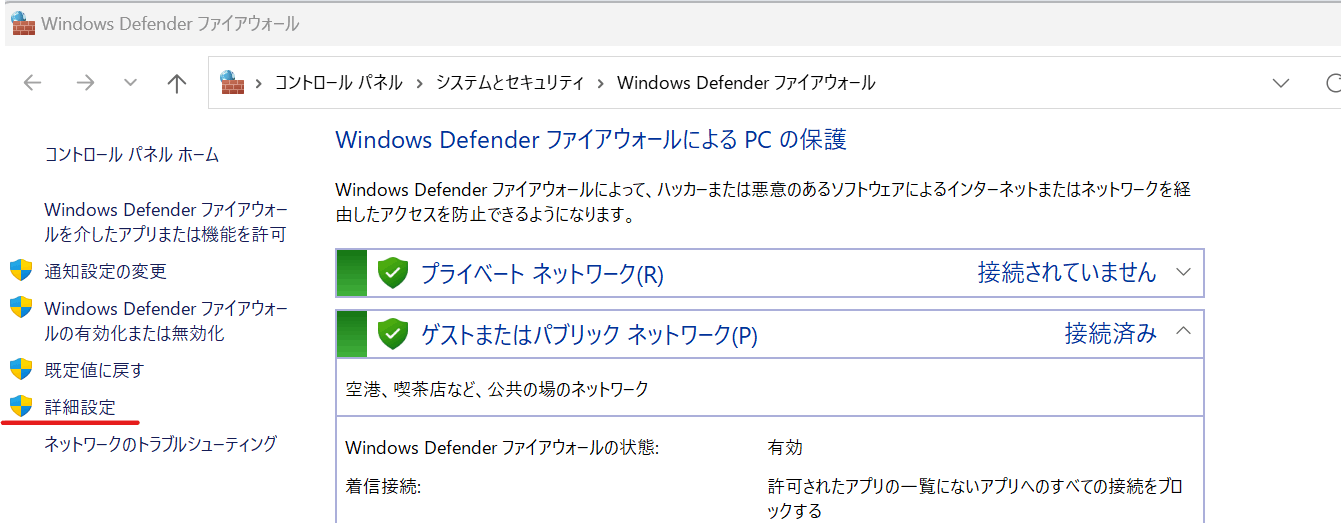1341x523 pixels.
Task: Click shield icon beside 有効化または無効化
Action: [21, 308]
